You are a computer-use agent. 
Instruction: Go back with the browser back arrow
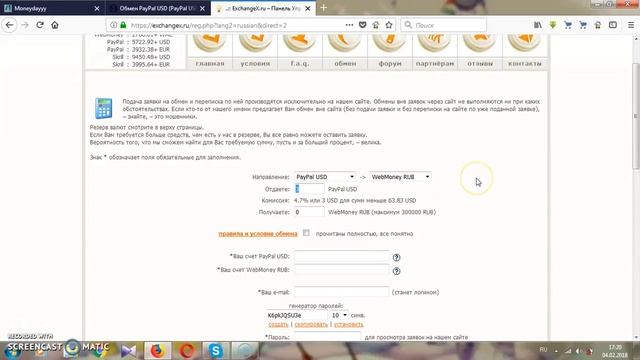pyautogui.click(x=9, y=25)
